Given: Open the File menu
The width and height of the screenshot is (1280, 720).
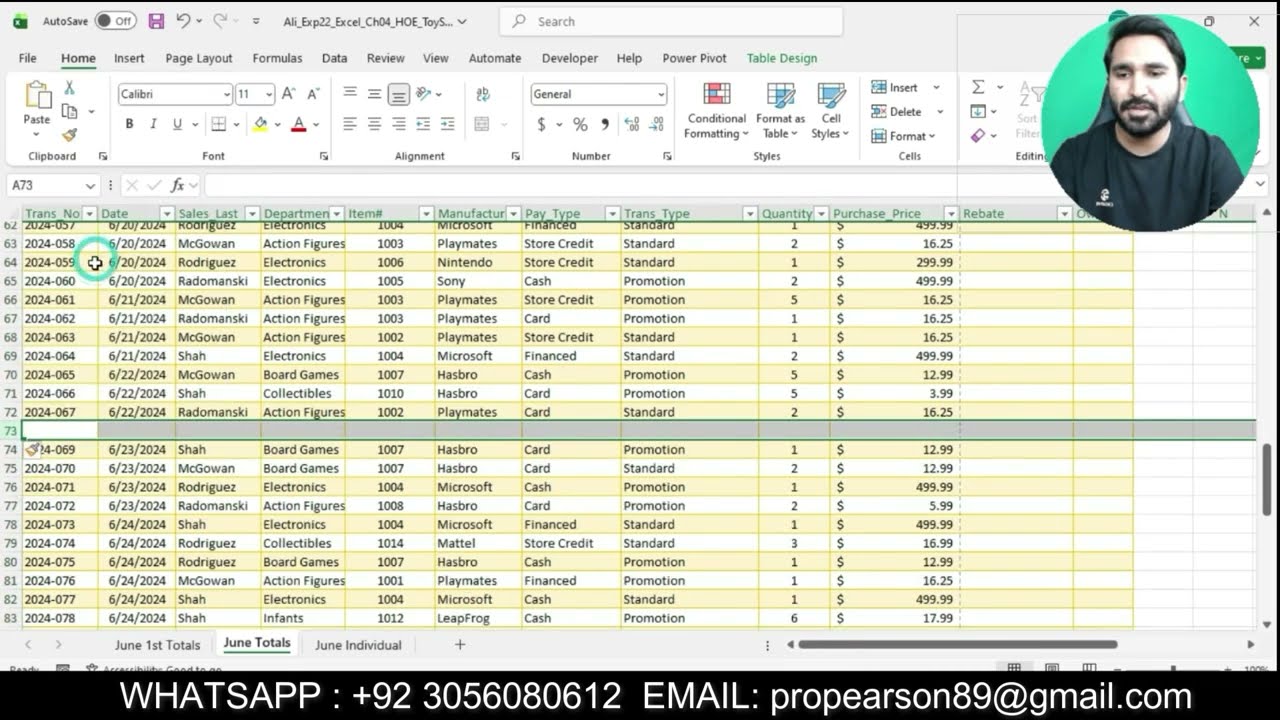Looking at the screenshot, I should tap(27, 58).
